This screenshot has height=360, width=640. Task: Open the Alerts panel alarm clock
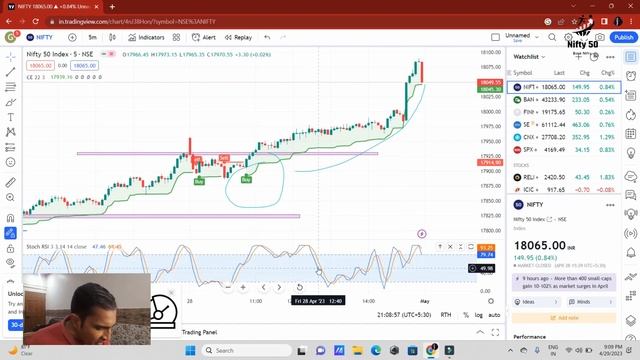[x=631, y=76]
